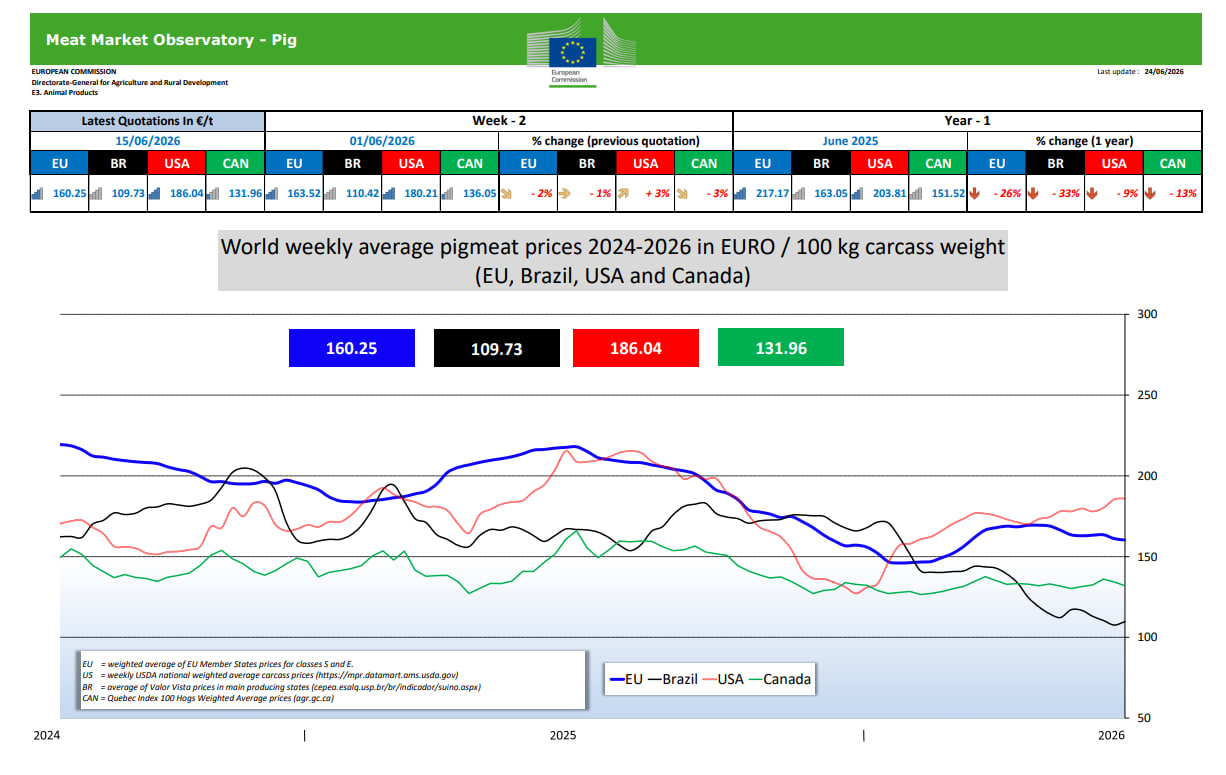Click '% change (previous quotation)' header
The width and height of the screenshot is (1226, 775).
click(x=616, y=141)
